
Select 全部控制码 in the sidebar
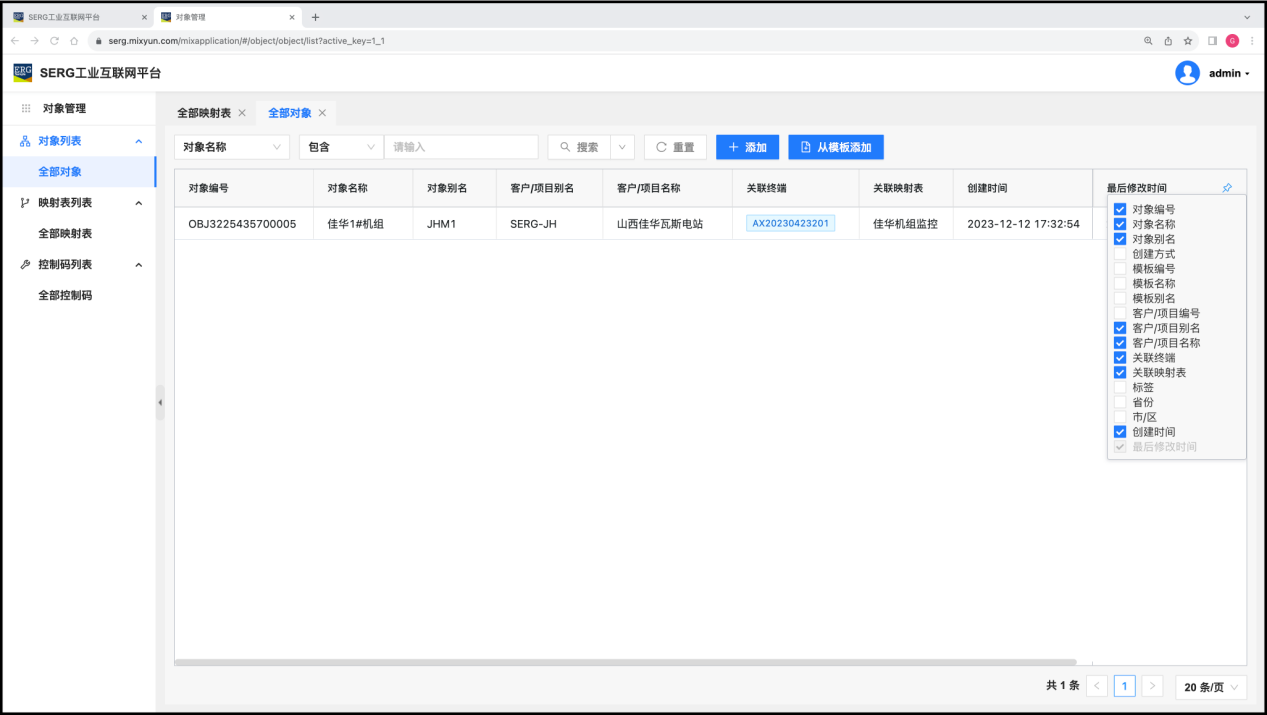tap(65, 296)
